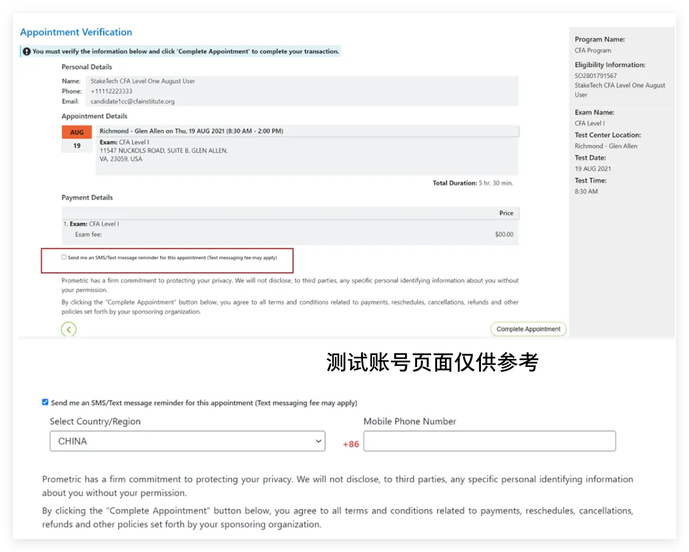Click the Richmond - Glen Allen appointment header row
Viewport: 689px width, 552px height.
click(308, 131)
